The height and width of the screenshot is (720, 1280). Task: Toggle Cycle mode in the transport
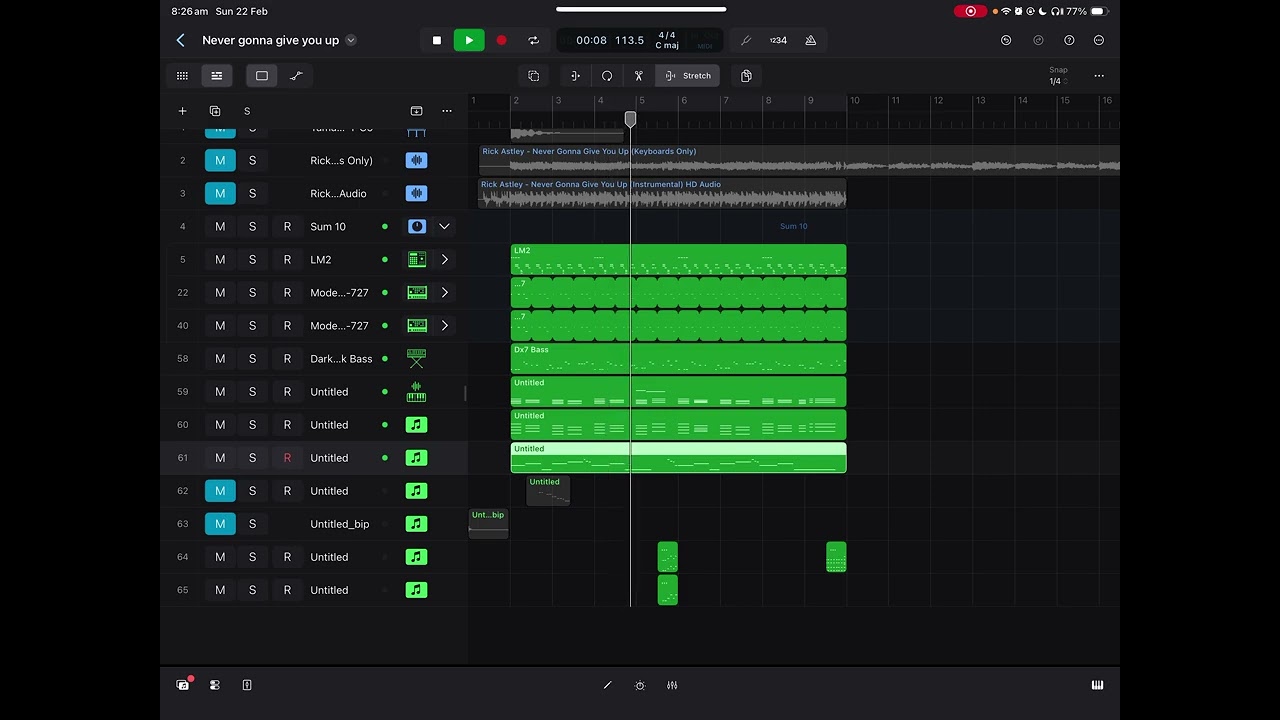[x=533, y=40]
